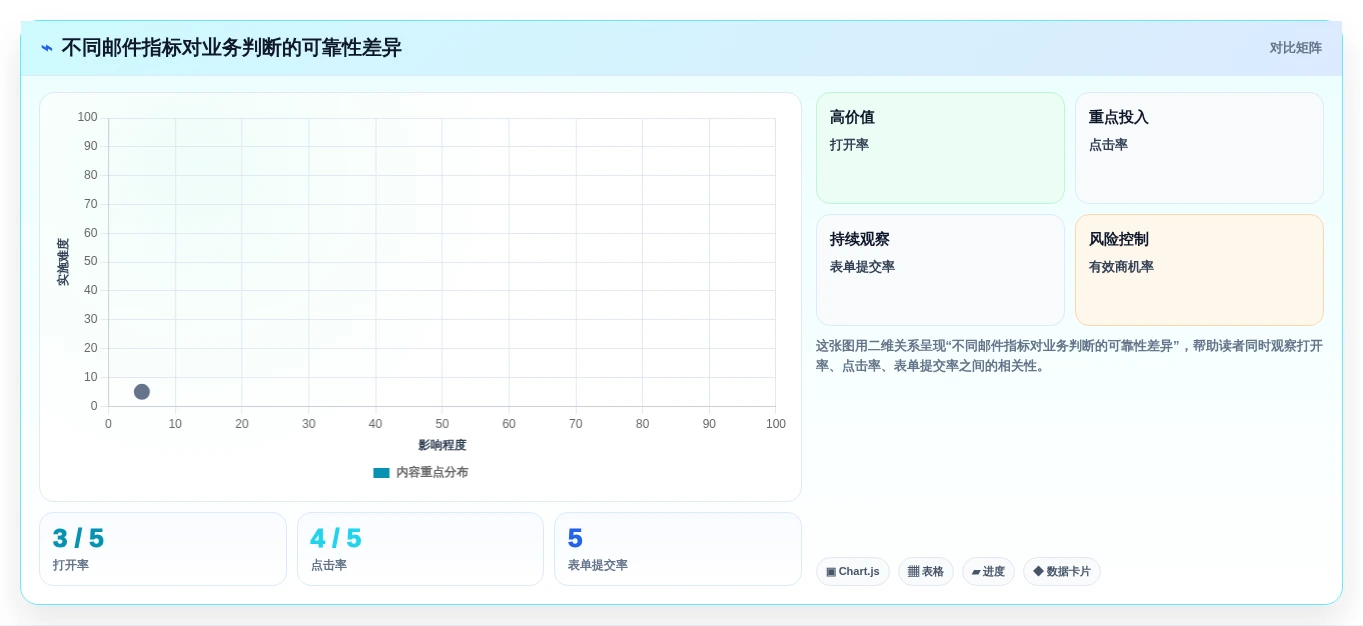Click the x-axis tick label 50

[x=442, y=424]
